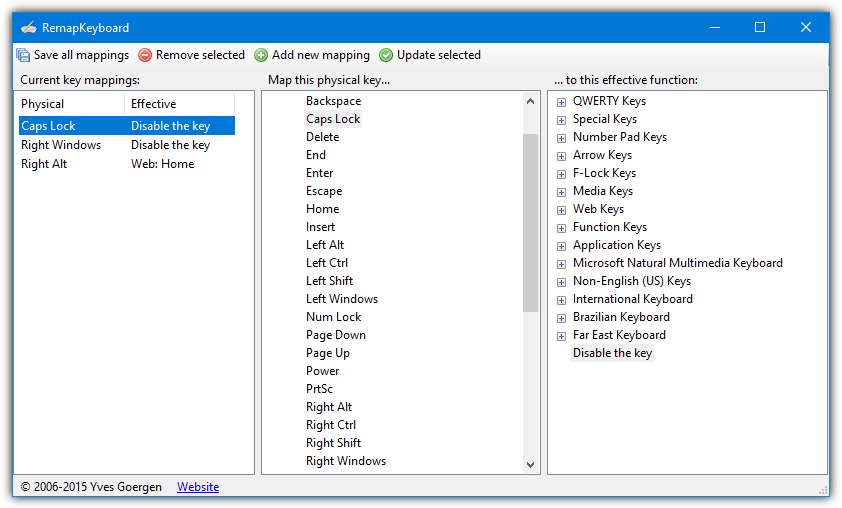Screen dimensions: 842x508
Task: Expand the Brazilian Keyboard node
Action: pyautogui.click(x=561, y=318)
